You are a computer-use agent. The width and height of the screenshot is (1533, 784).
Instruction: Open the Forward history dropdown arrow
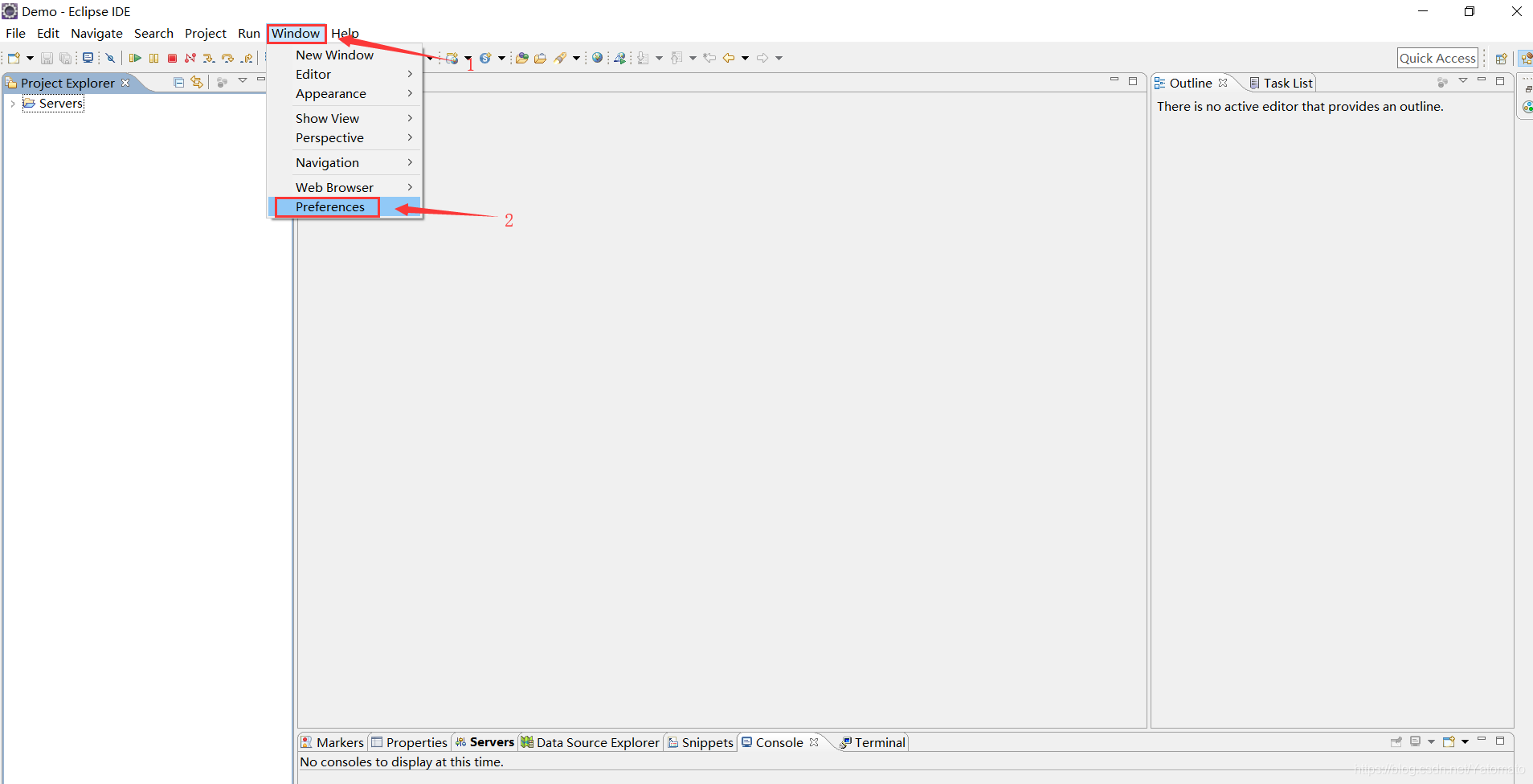779,58
